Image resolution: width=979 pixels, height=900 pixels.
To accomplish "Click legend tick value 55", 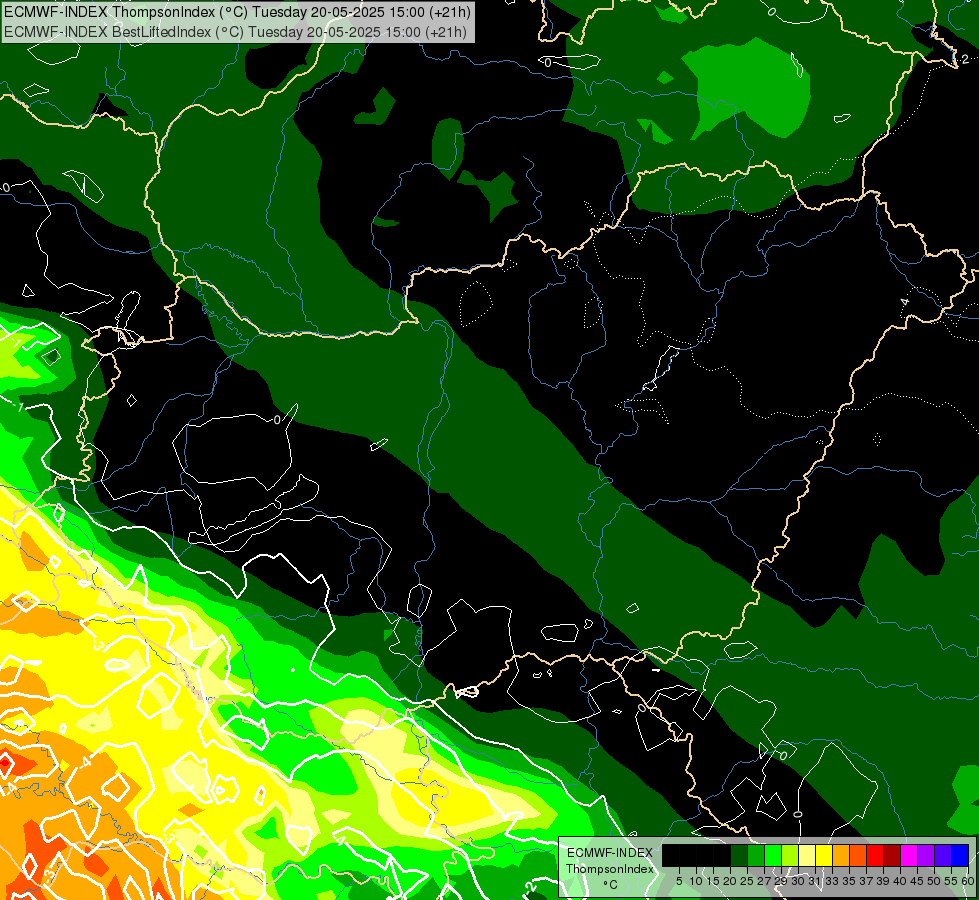I will (x=951, y=881).
